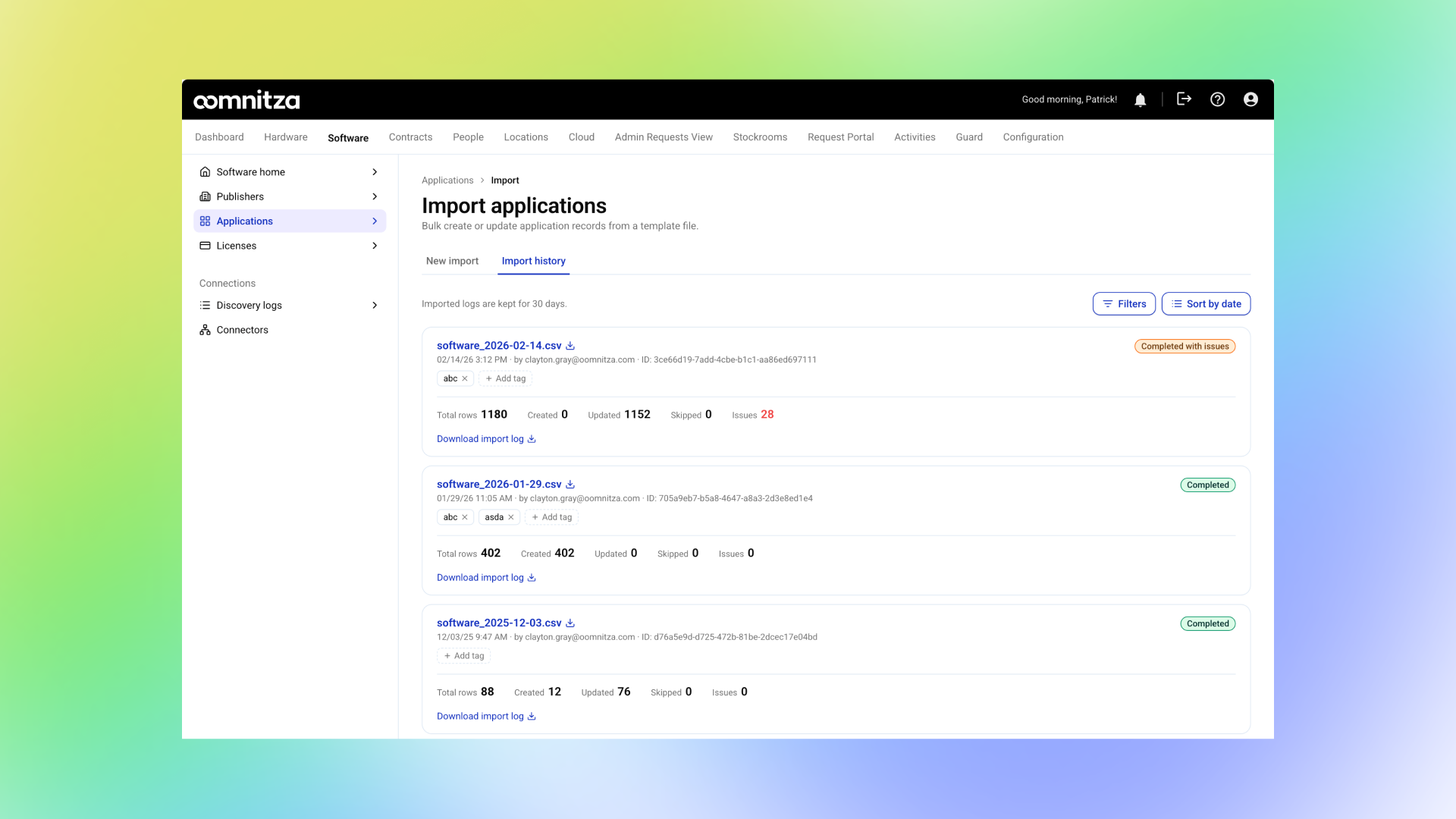Download import log for software_2026-01-29.csv
Image resolution: width=1456 pixels, height=819 pixels.
click(x=486, y=578)
